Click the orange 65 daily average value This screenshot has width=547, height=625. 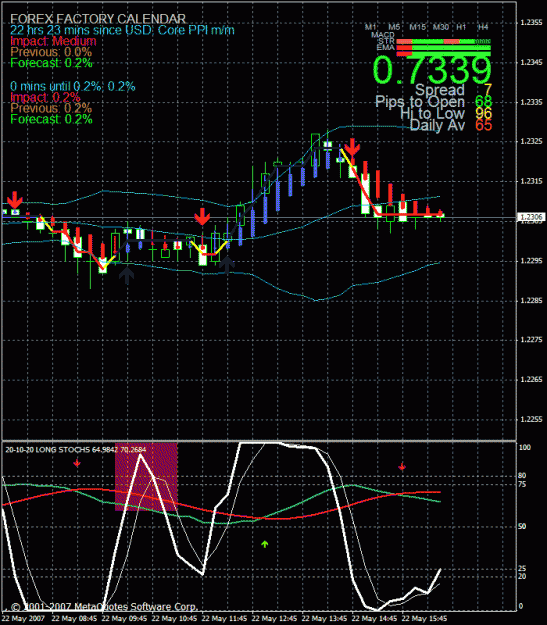[x=484, y=125]
